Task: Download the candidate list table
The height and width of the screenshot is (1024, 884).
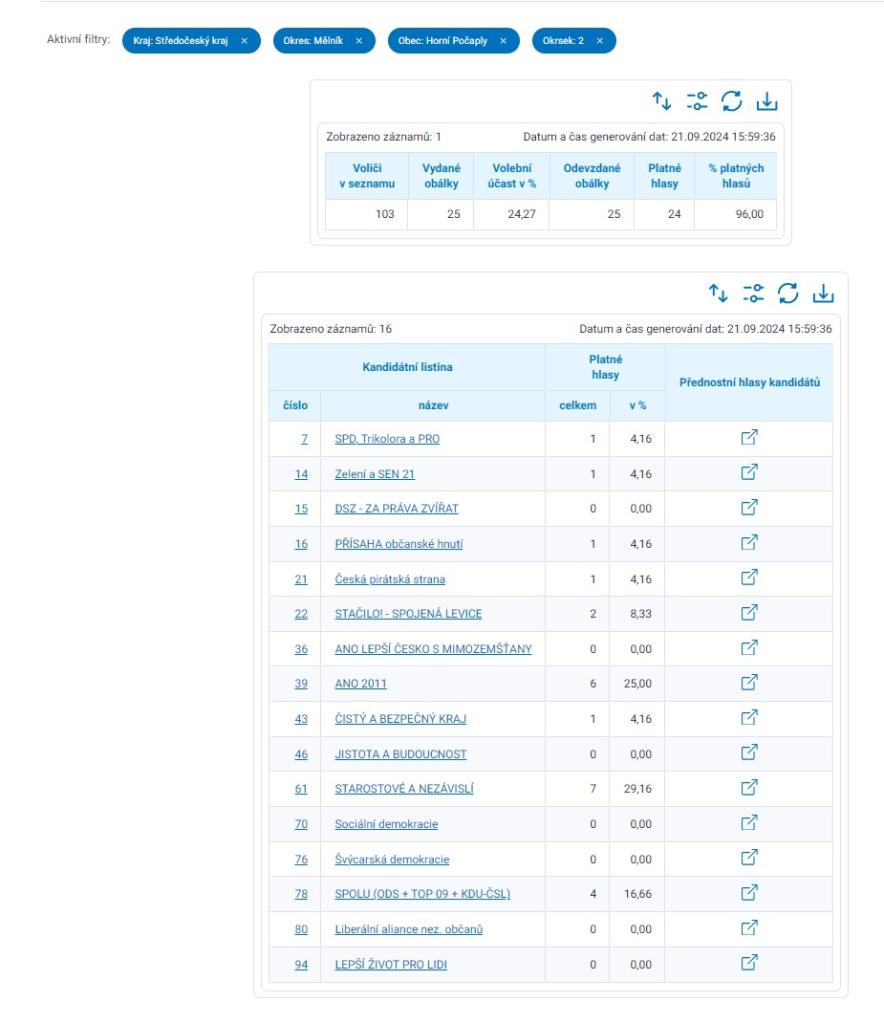Action: click(x=822, y=293)
